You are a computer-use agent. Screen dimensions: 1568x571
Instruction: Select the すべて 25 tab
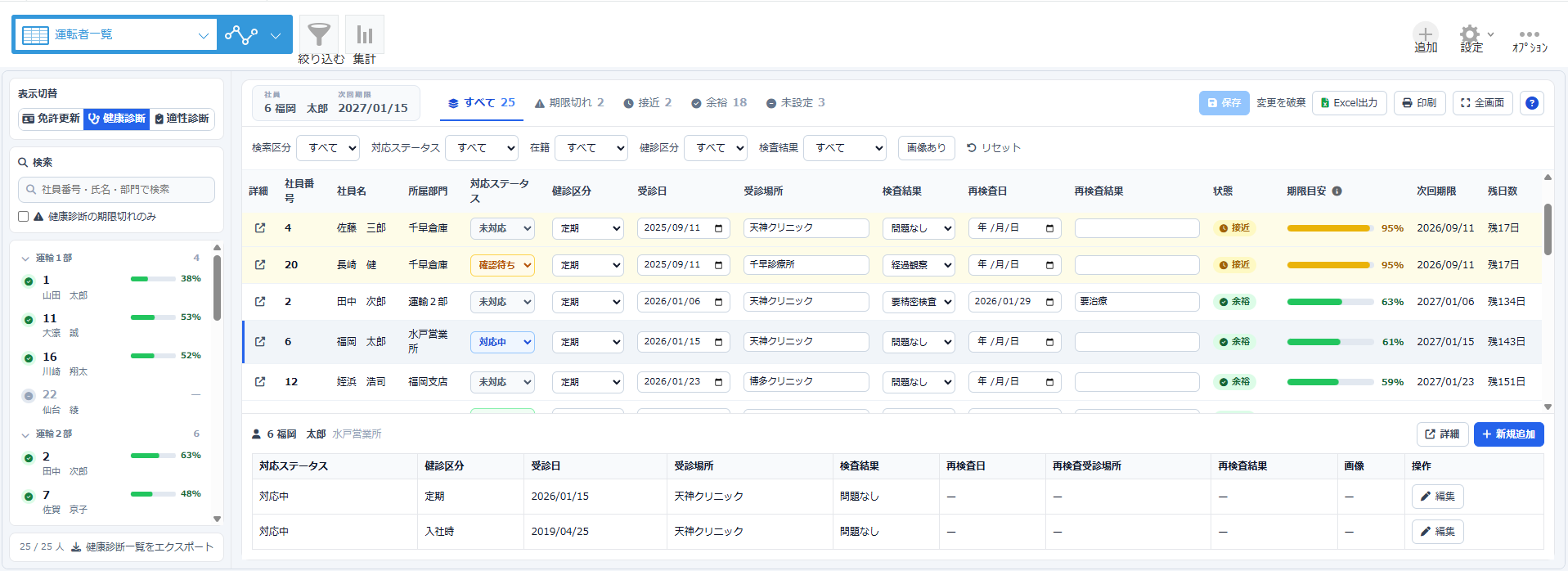(481, 103)
